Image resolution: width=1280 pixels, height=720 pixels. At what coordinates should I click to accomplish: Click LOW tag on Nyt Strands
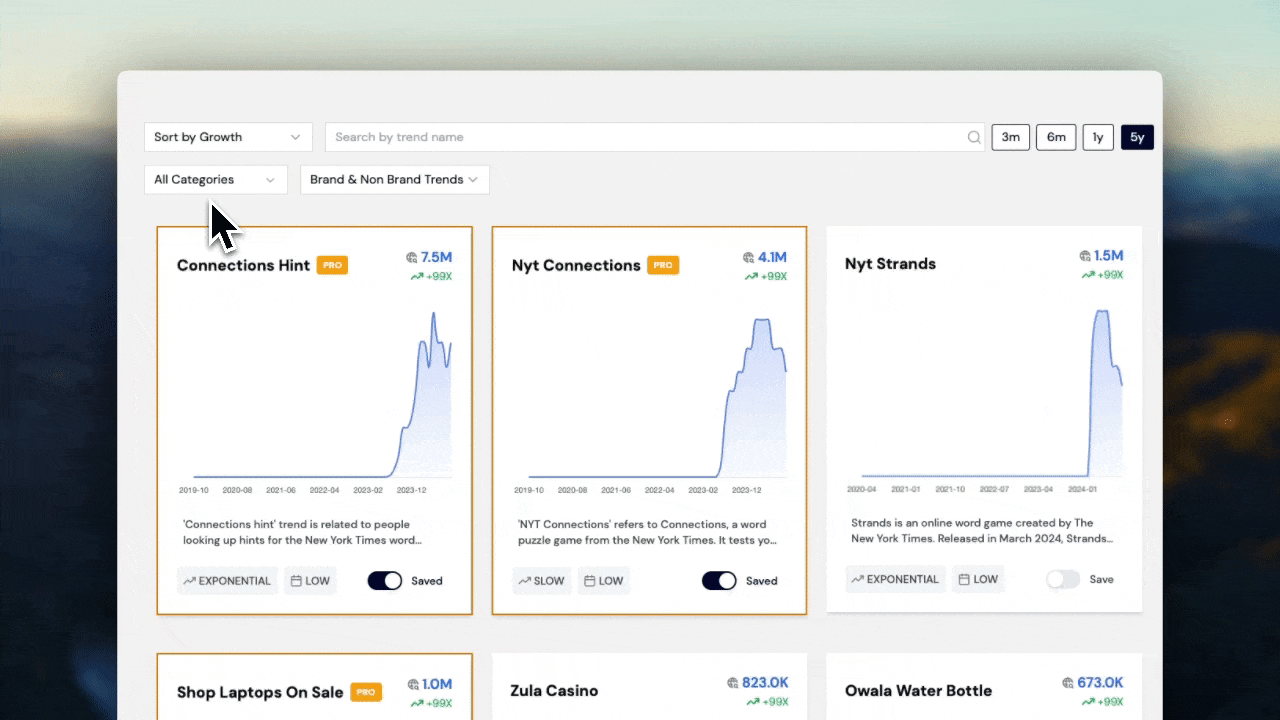click(978, 579)
